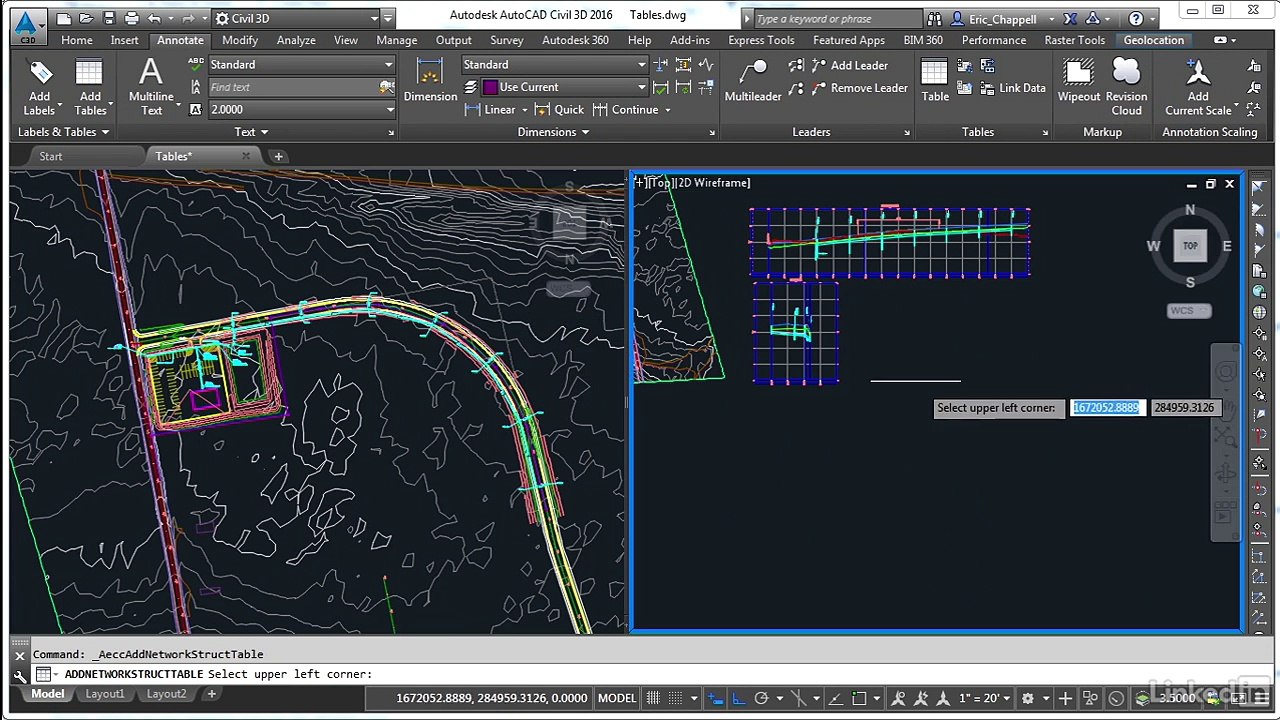Select the Dimension tool
The width and height of the screenshot is (1280, 720).
[430, 80]
